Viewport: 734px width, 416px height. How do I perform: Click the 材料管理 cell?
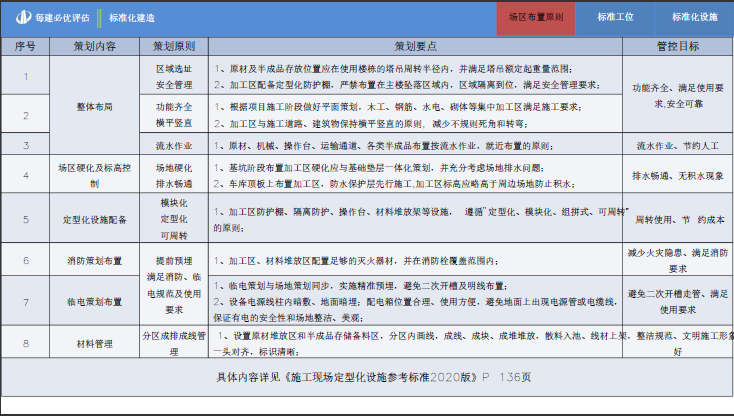[x=95, y=343]
